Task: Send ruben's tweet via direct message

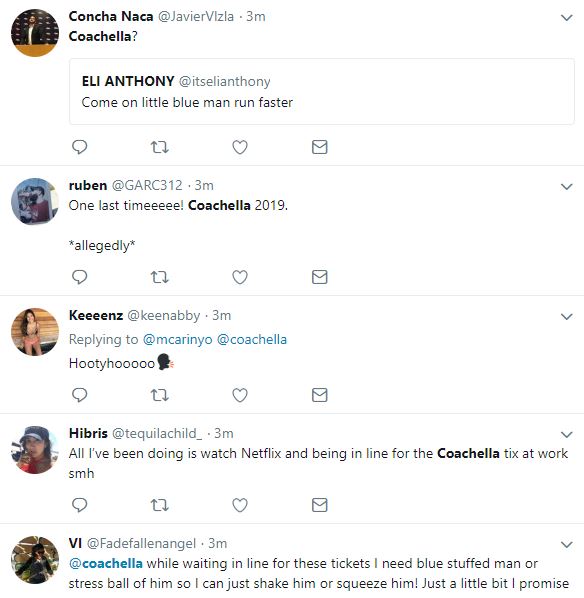Action: [320, 277]
